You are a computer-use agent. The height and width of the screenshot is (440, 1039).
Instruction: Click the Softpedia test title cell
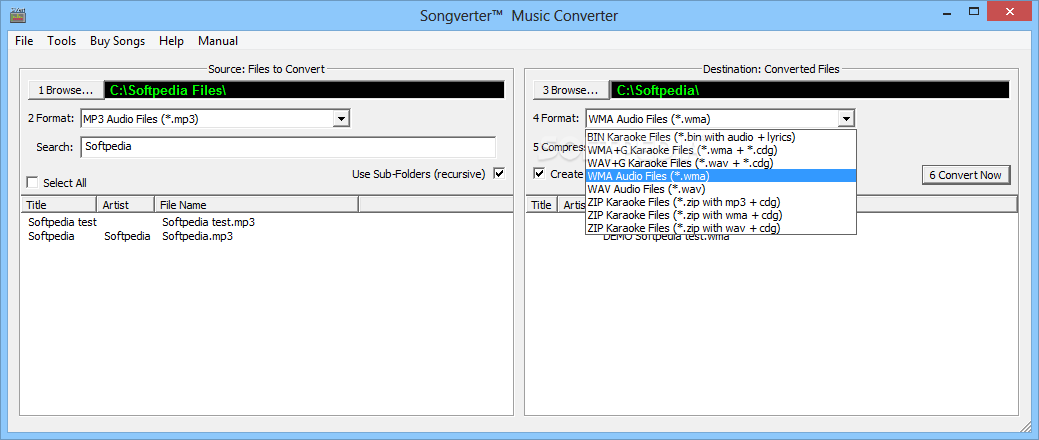pos(62,222)
